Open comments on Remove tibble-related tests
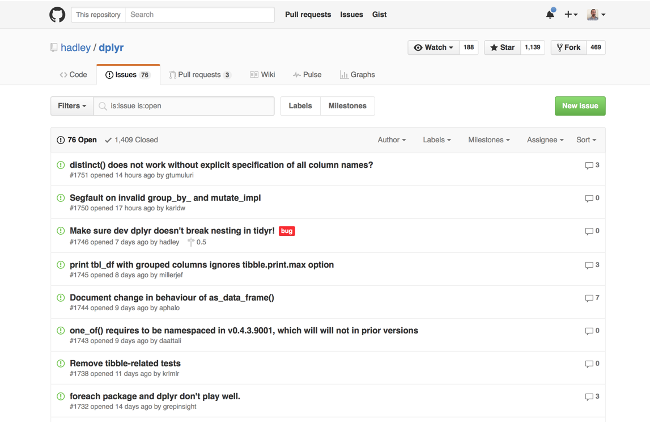 [592, 364]
